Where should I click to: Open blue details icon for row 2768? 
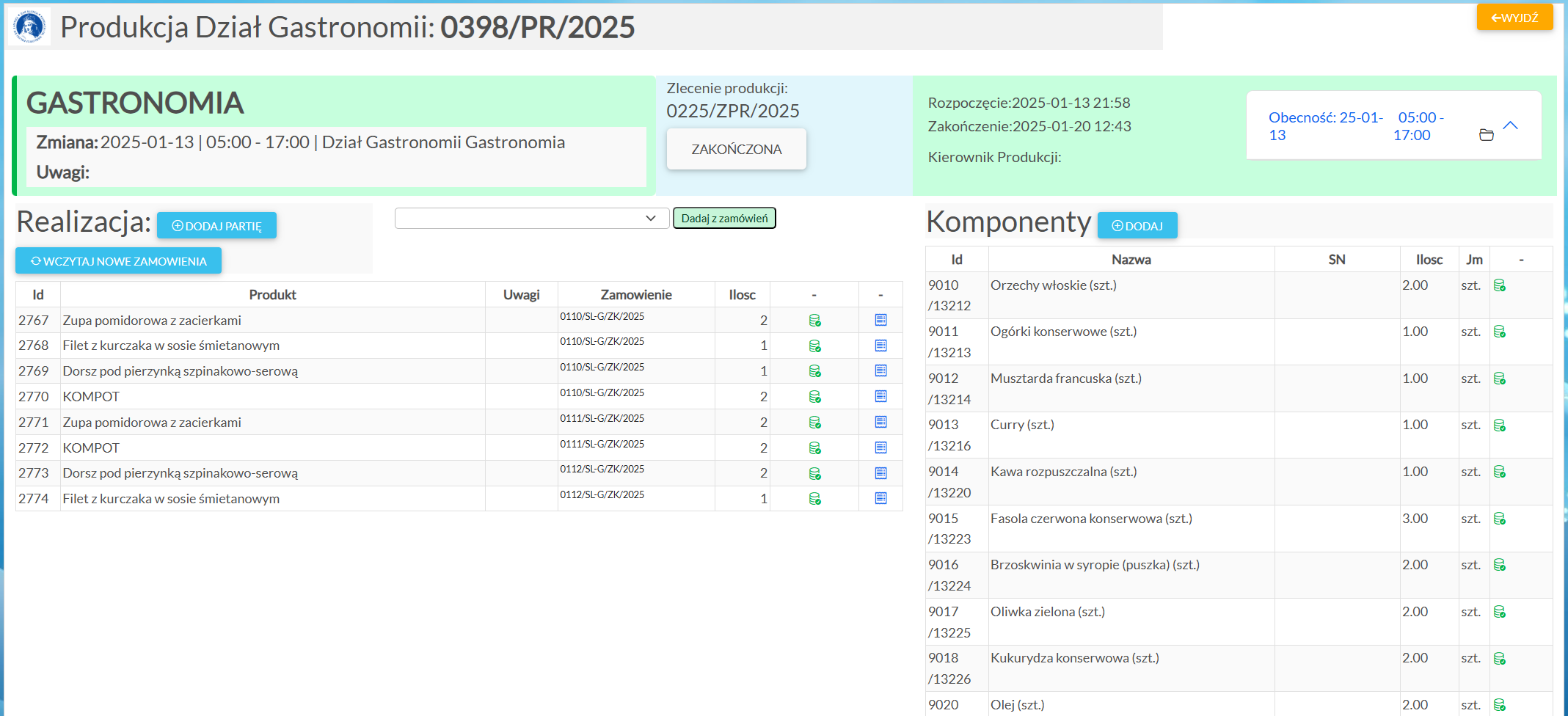880,346
